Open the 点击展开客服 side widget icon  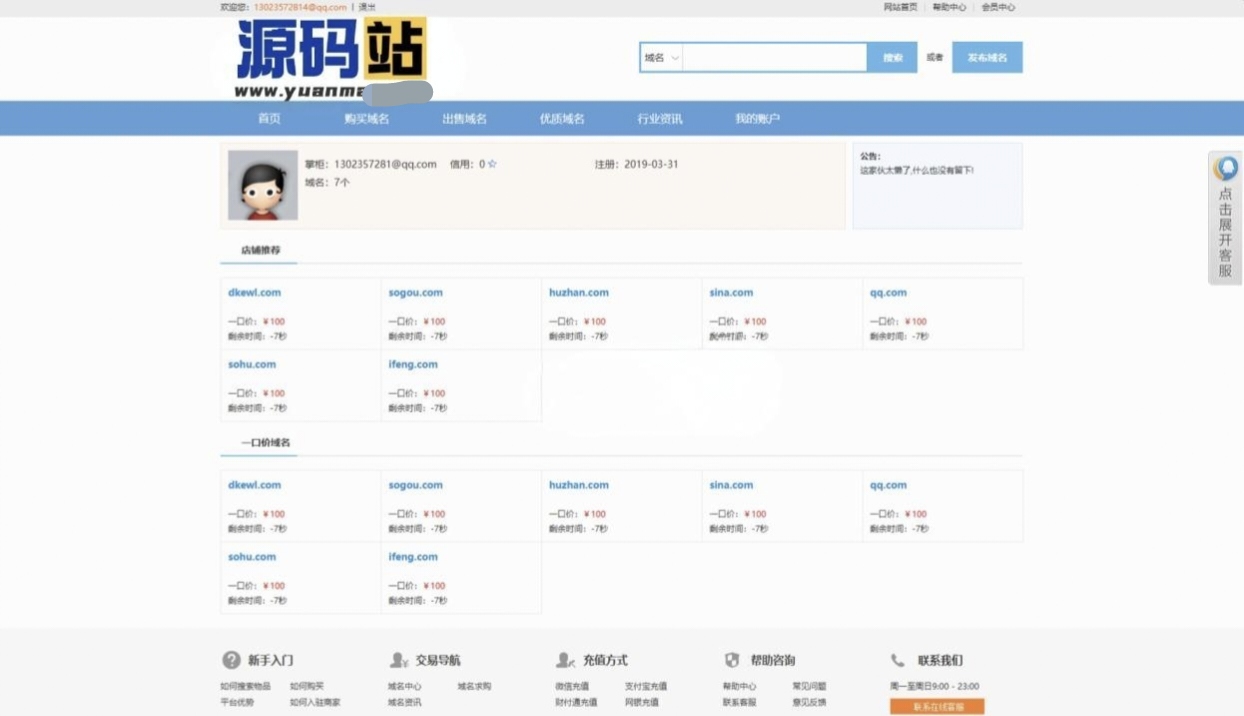pos(1225,169)
